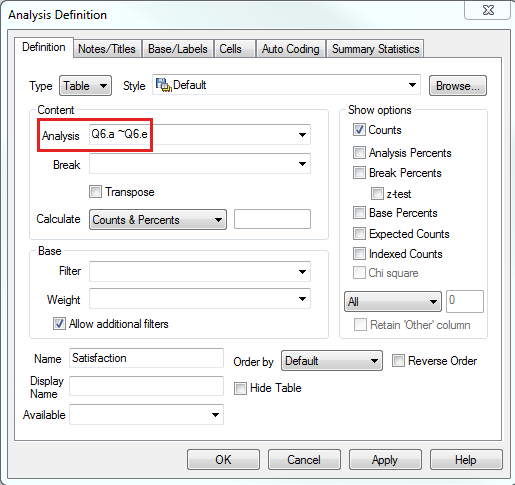Screen dimensions: 515x485
Task: Click the empty field next to Calculate
Action: point(272,219)
